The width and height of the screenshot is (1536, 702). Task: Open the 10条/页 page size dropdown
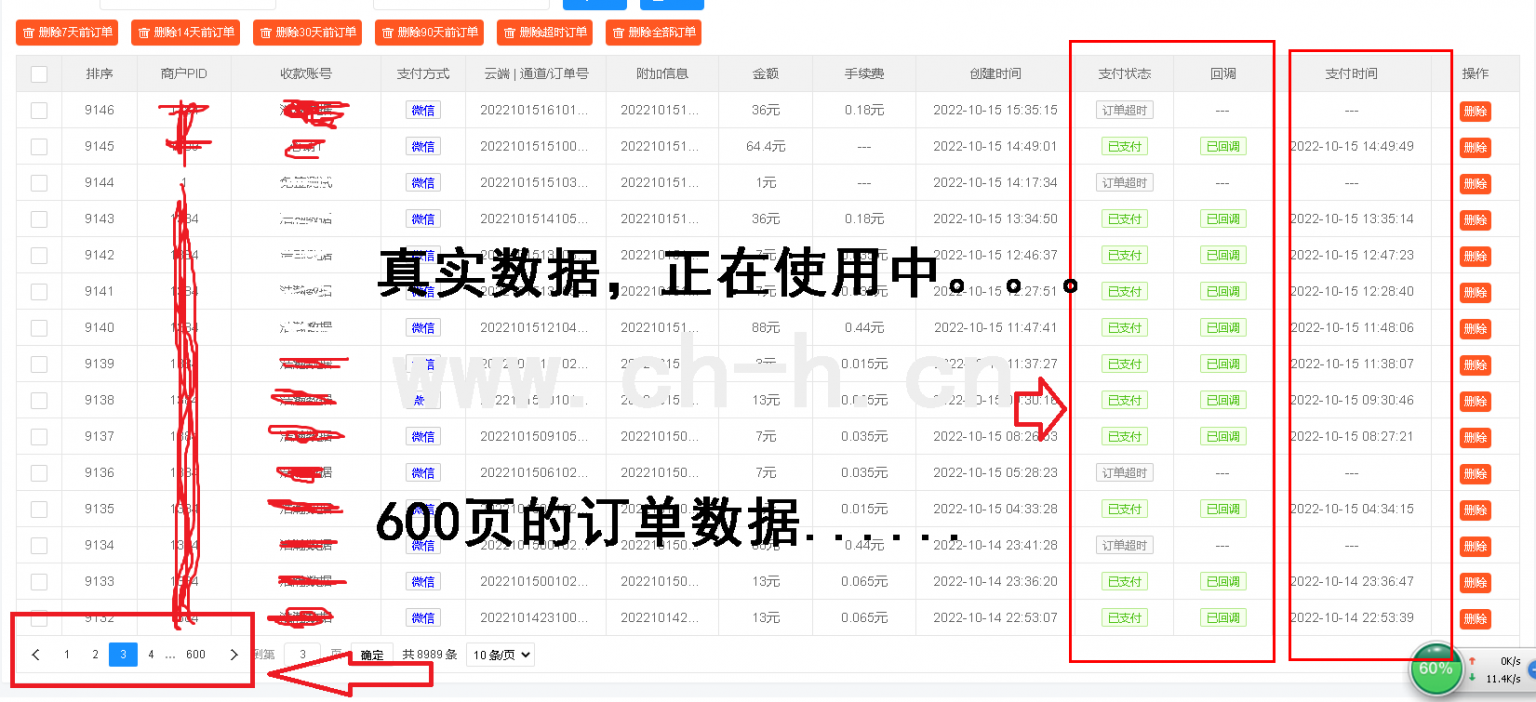click(x=500, y=655)
